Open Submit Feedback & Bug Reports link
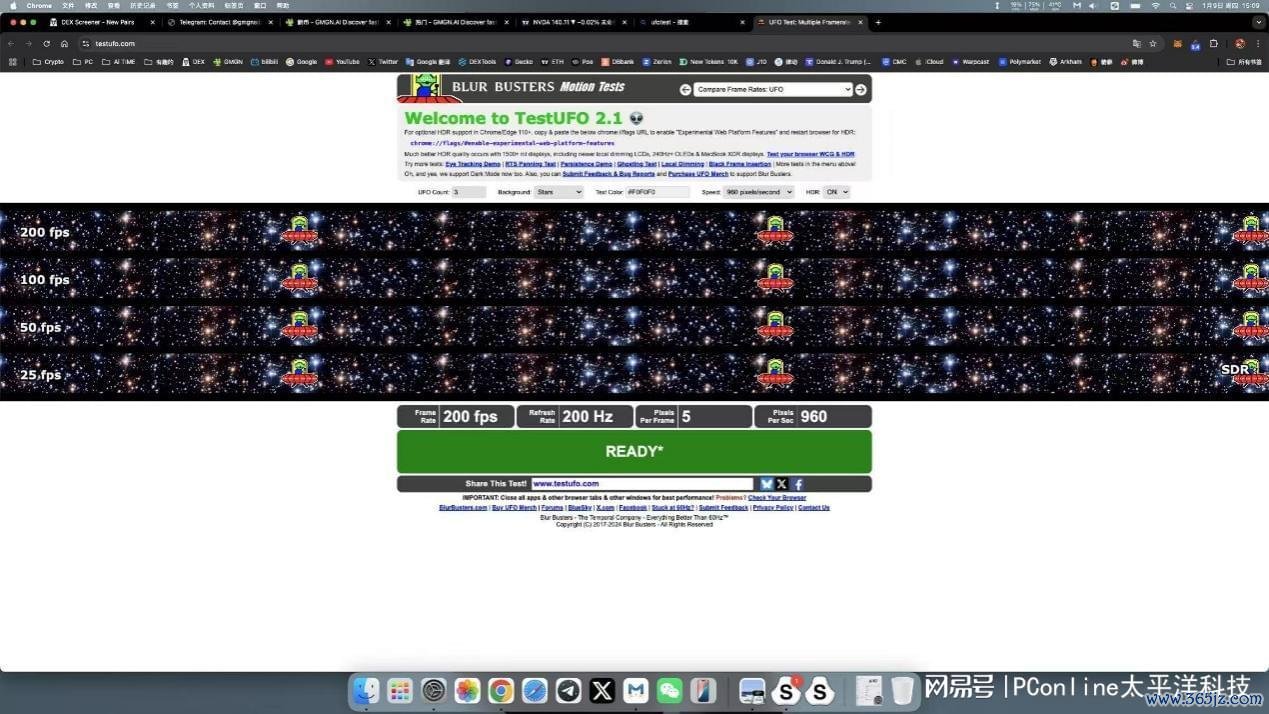1269x714 pixels. click(x=608, y=174)
